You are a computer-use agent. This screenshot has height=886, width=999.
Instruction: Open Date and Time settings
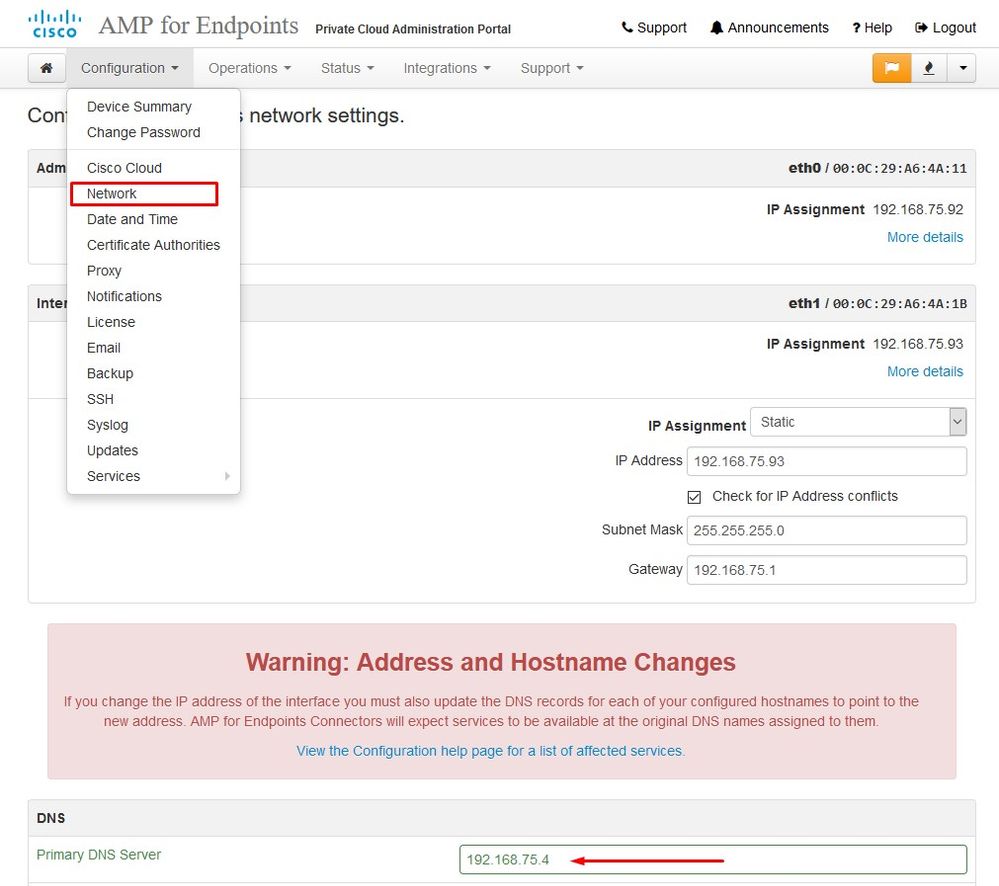click(x=154, y=219)
